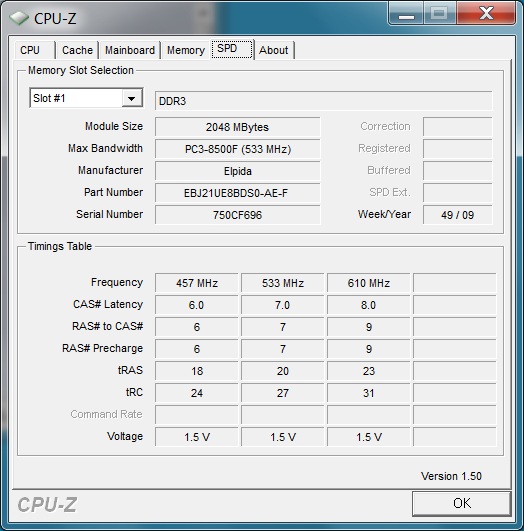Click tRC value 24

click(x=197, y=393)
